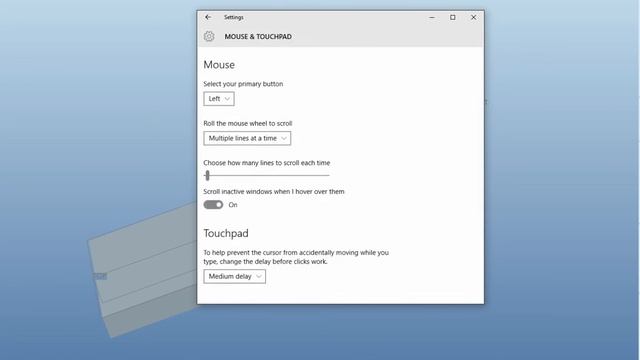Click the Settings gear icon
640x360 pixels.
pos(209,36)
